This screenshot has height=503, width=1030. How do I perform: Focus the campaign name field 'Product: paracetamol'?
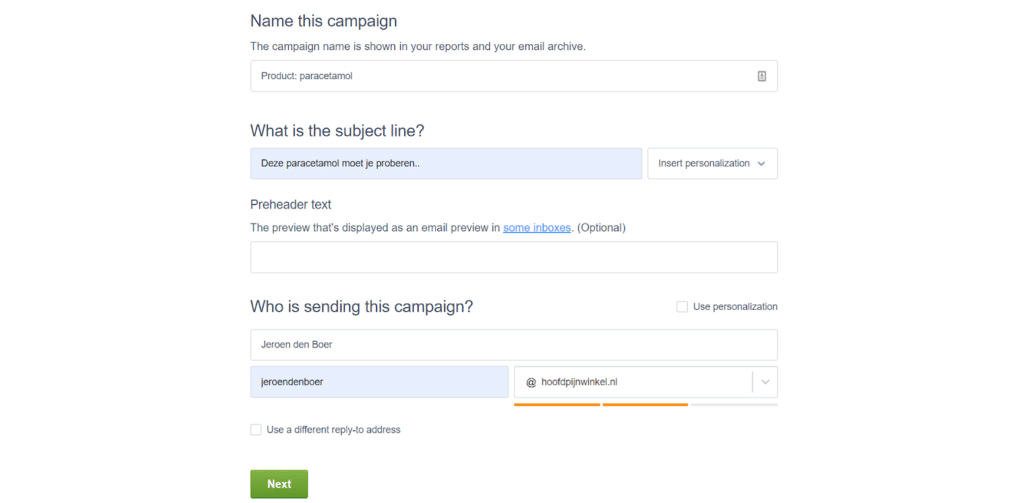click(x=514, y=76)
